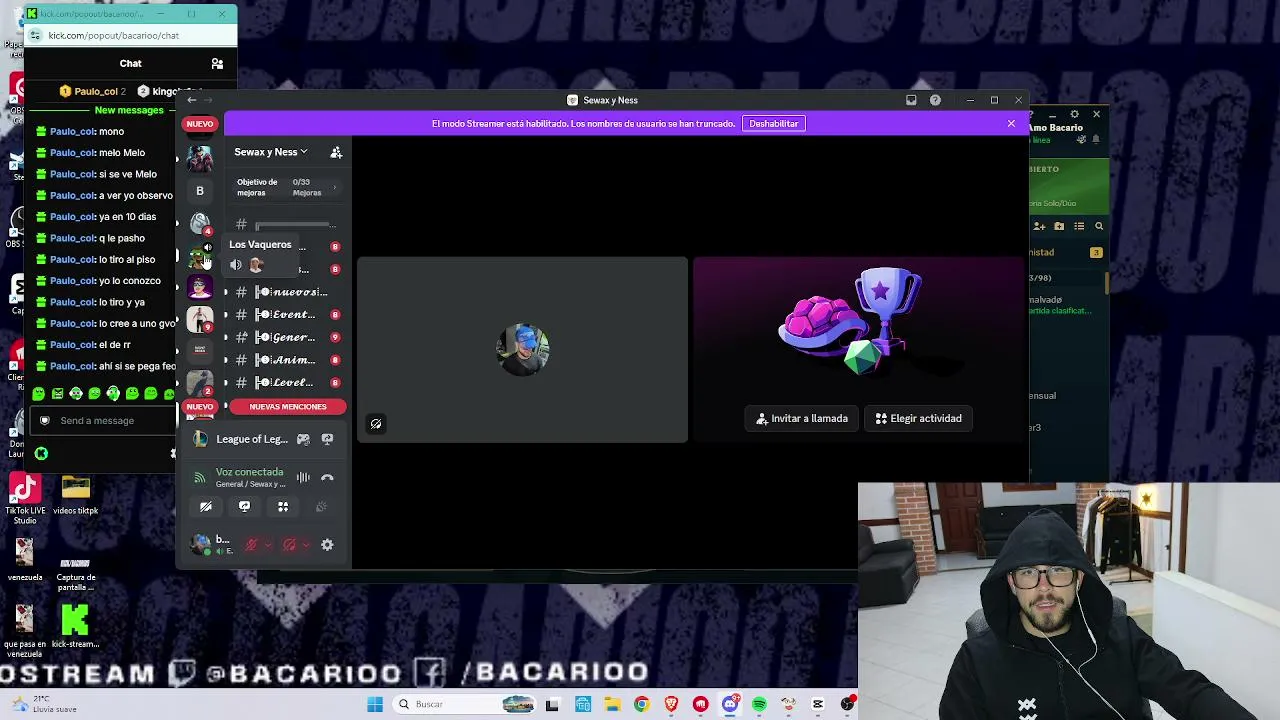Click Invitar a llamada button
The height and width of the screenshot is (720, 1280).
802,419
